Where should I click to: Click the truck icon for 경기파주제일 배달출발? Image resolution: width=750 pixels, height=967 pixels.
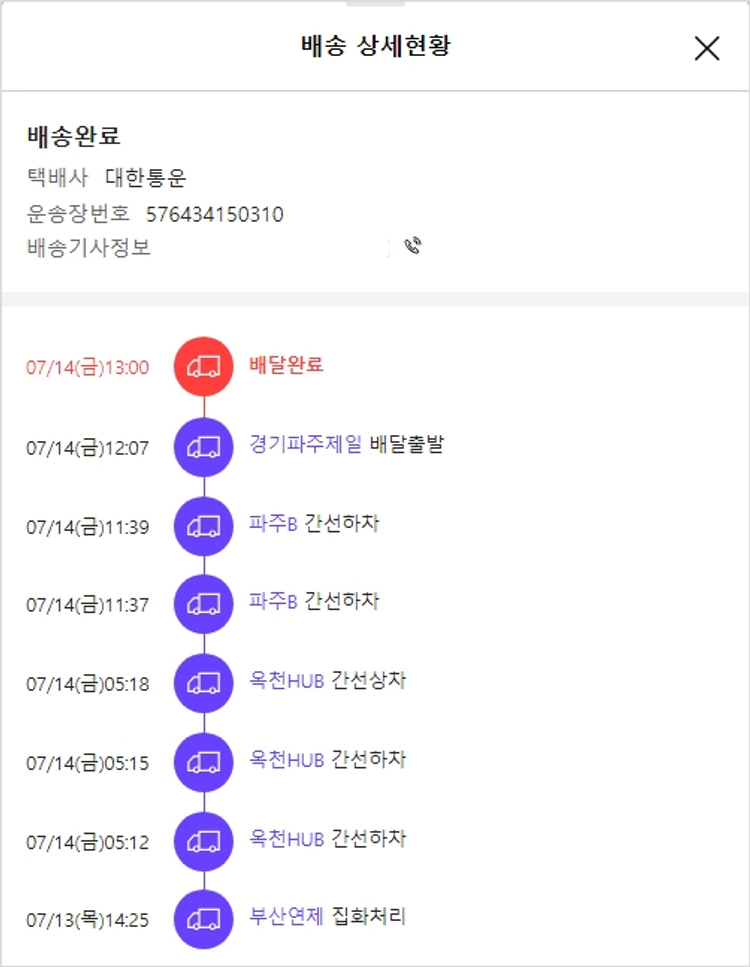(x=204, y=446)
